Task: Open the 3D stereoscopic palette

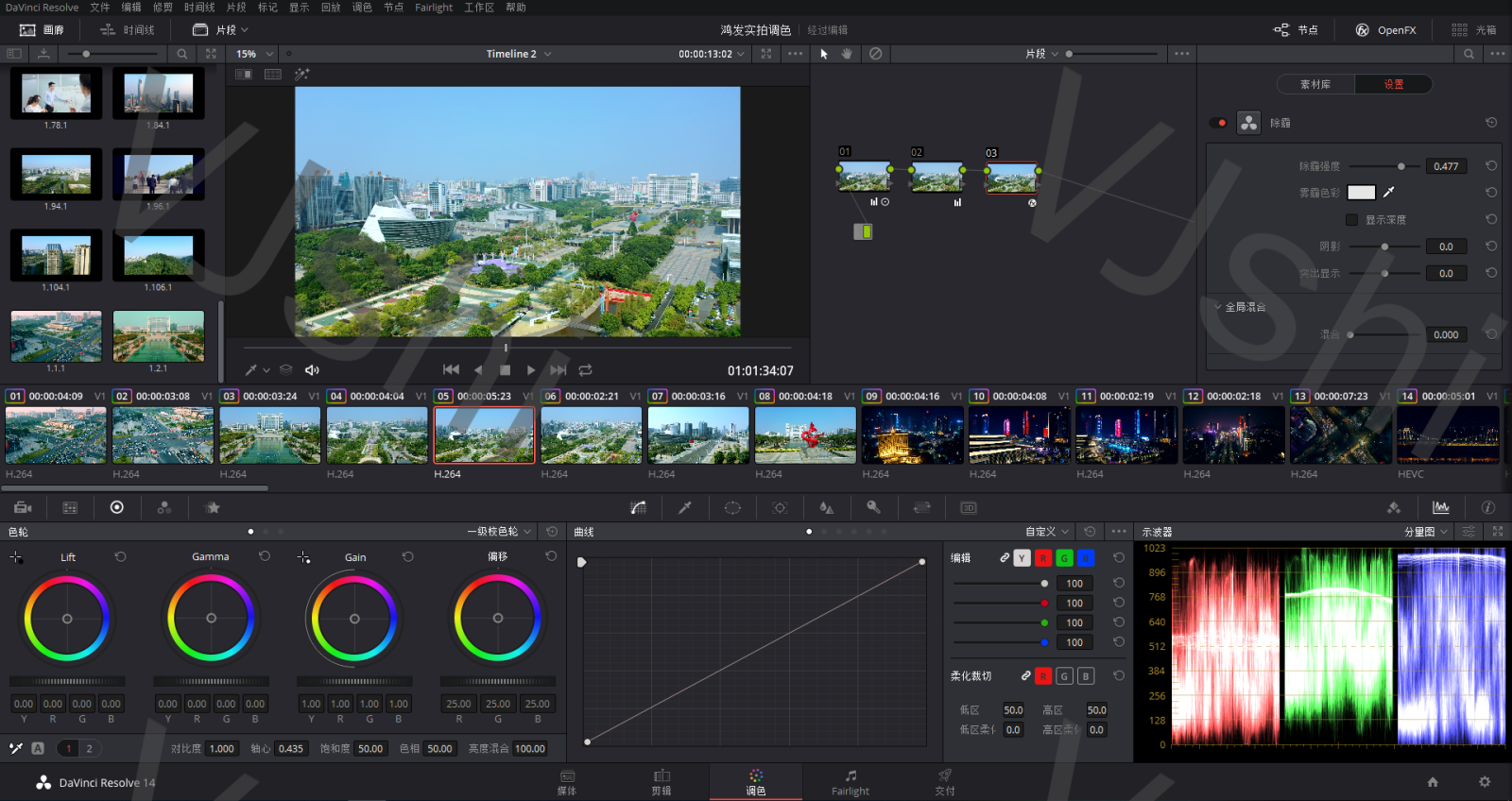Action: (969, 507)
